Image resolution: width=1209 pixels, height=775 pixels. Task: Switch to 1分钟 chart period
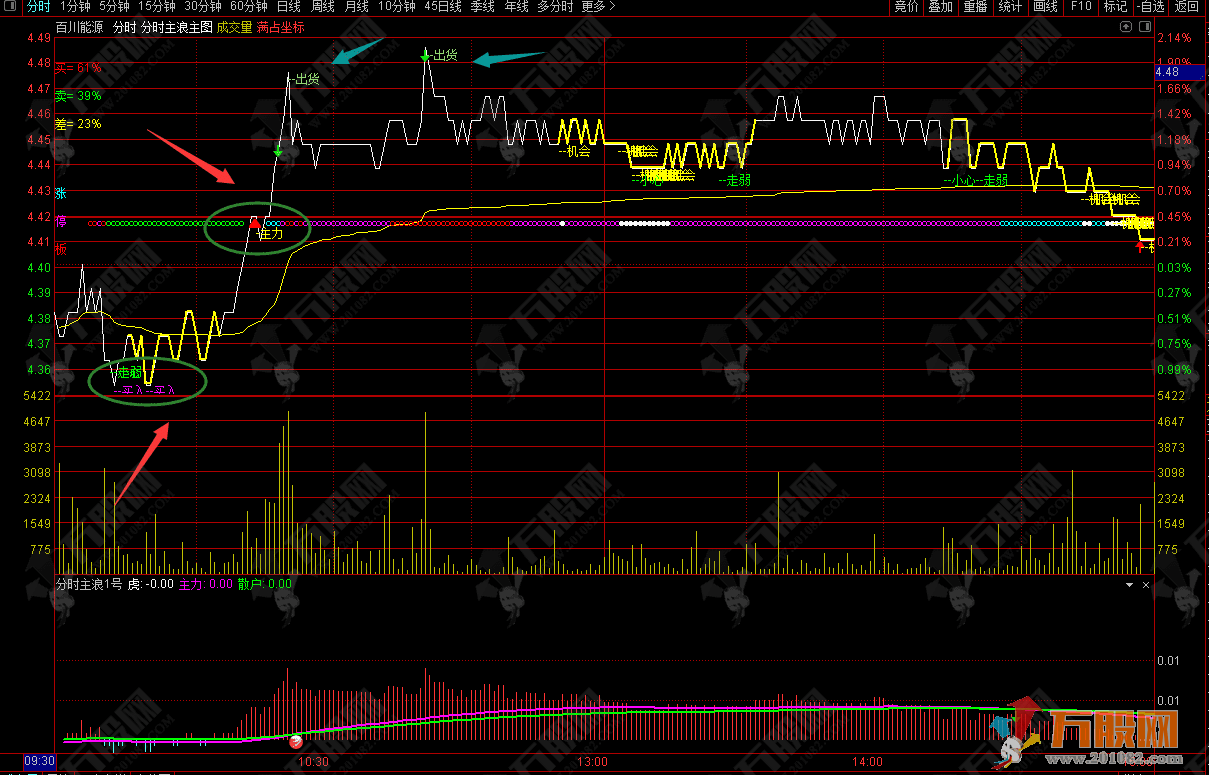pos(75,7)
